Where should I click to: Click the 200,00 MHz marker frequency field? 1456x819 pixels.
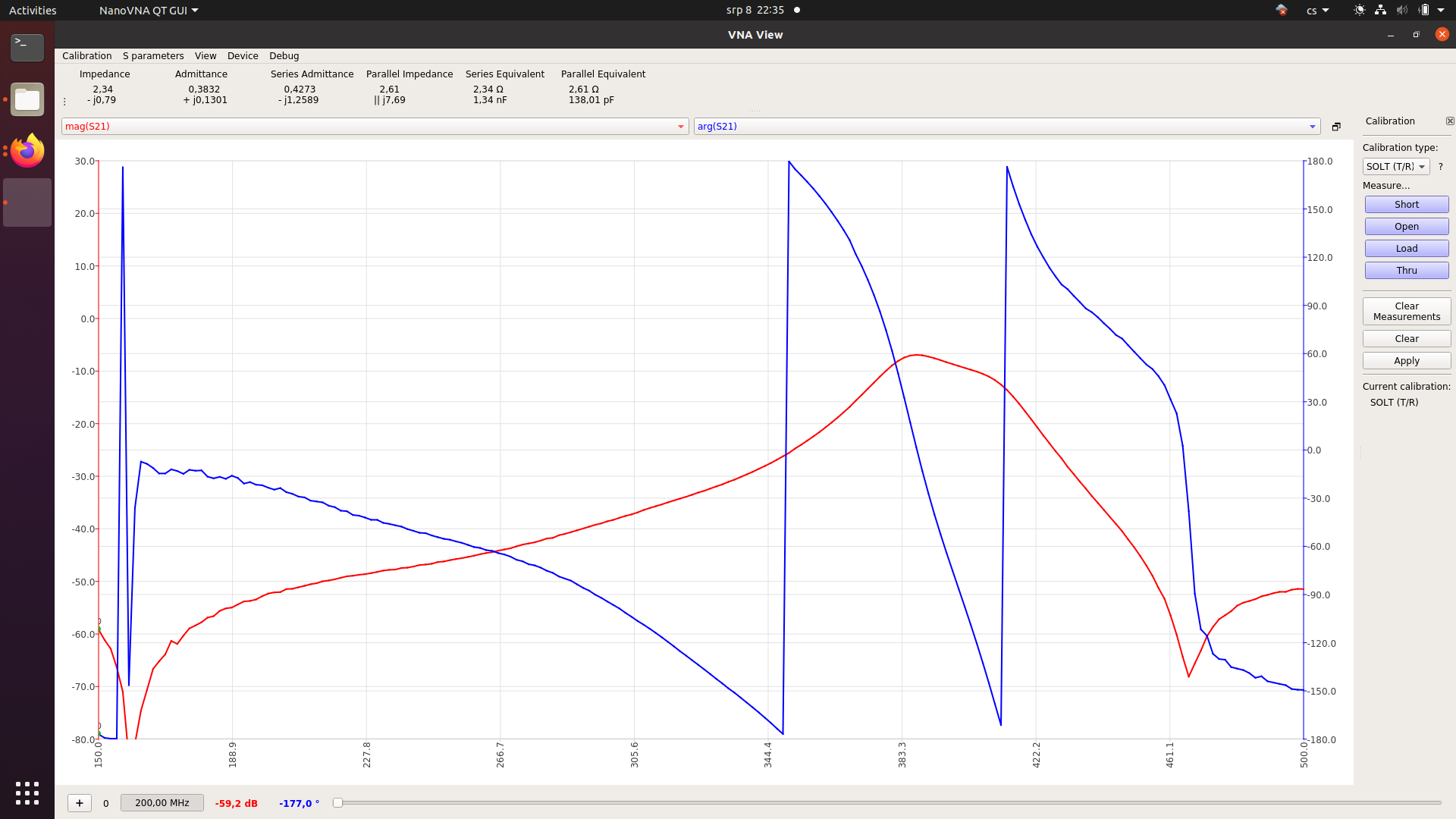pyautogui.click(x=162, y=803)
